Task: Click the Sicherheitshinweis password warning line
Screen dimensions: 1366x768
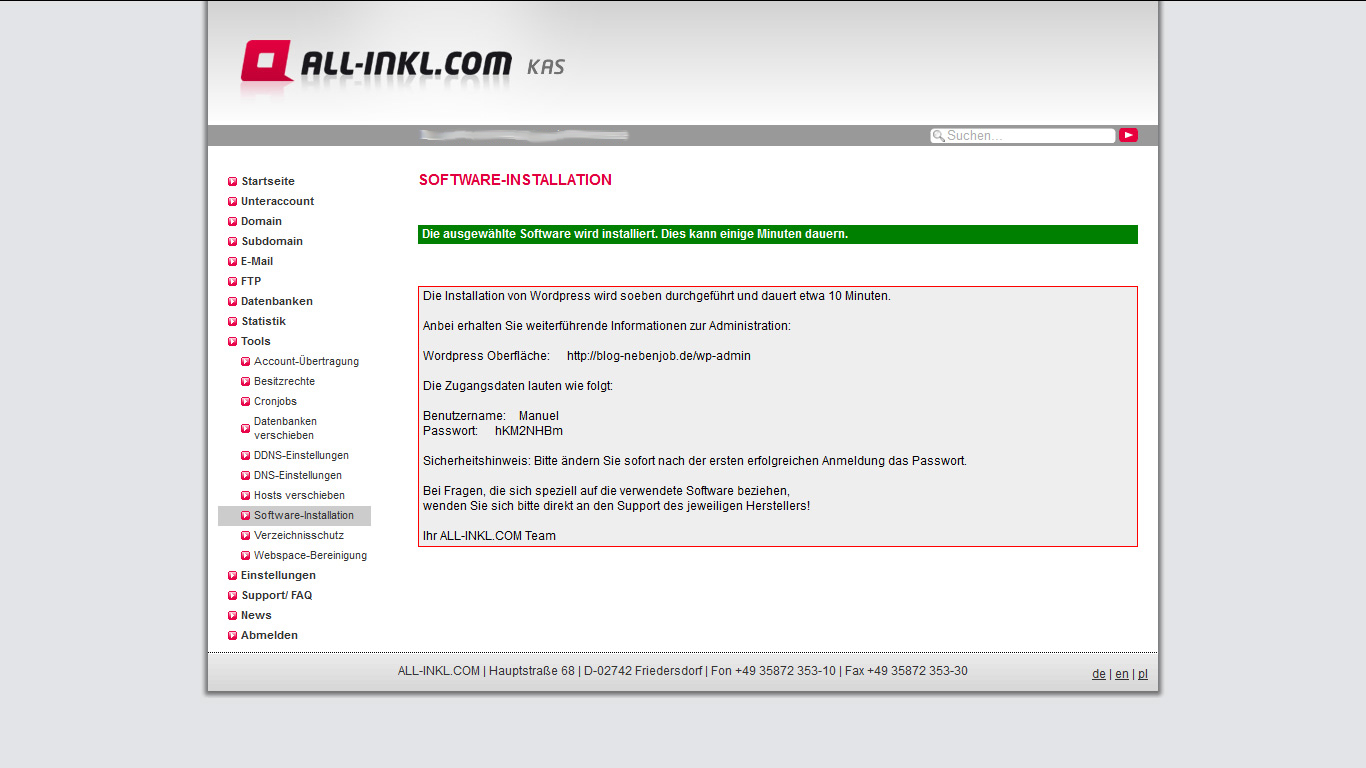Action: tap(695, 461)
